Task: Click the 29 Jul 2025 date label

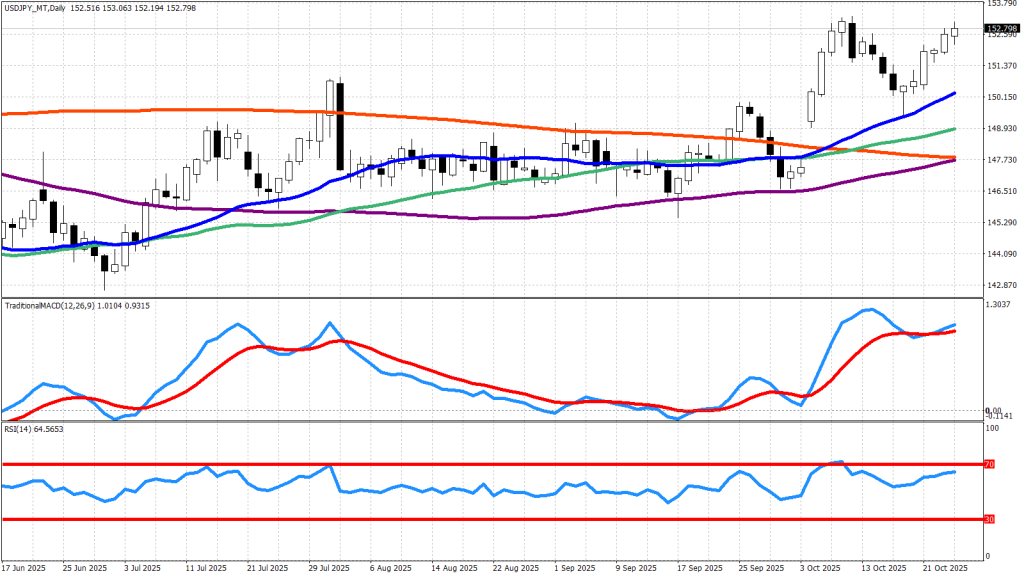Action: (329, 567)
